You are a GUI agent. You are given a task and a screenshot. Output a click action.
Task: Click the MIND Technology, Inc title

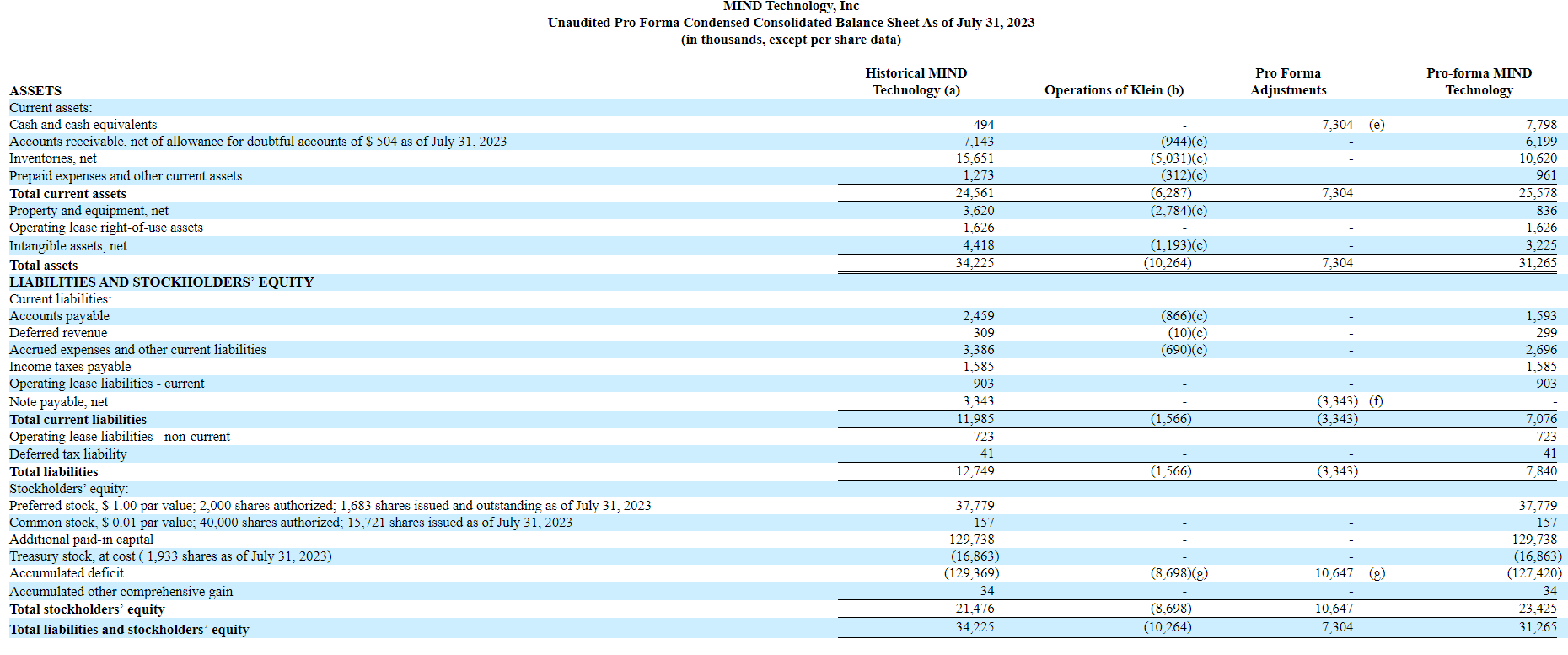(x=791, y=6)
